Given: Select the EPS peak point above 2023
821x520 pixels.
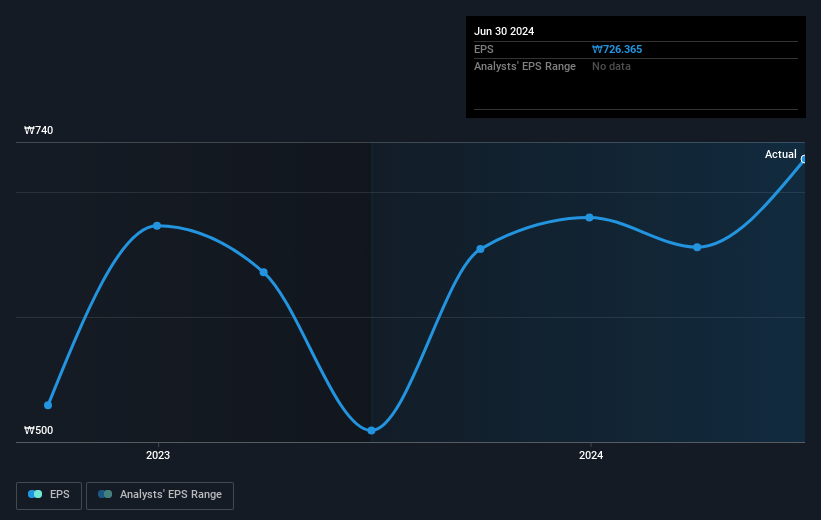Looking at the screenshot, I should [x=157, y=226].
